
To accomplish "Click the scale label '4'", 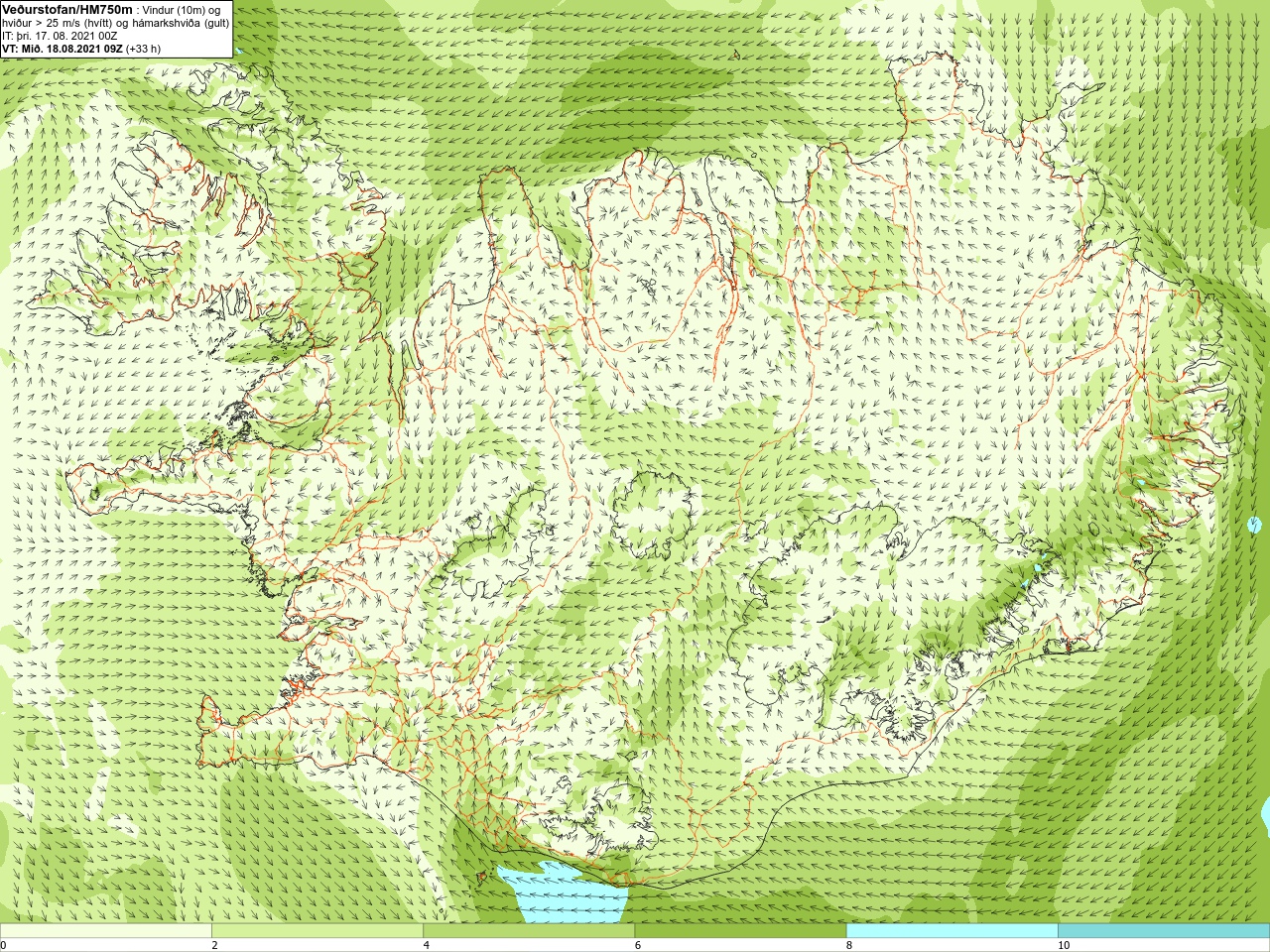I will coord(427,945).
